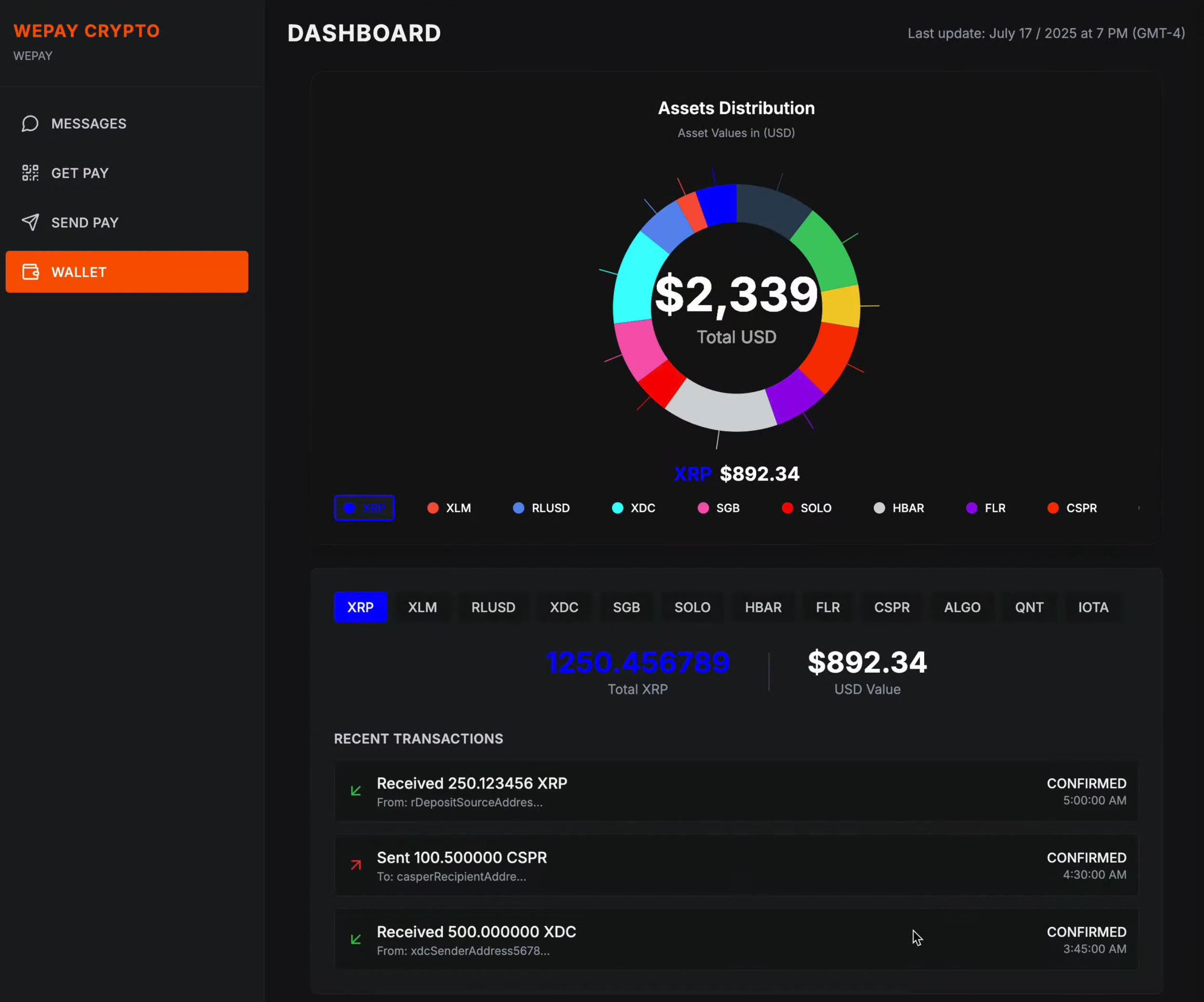Viewport: 1204px width, 1002px height.
Task: Click the green received arrow on XRP transaction
Action: [x=356, y=791]
